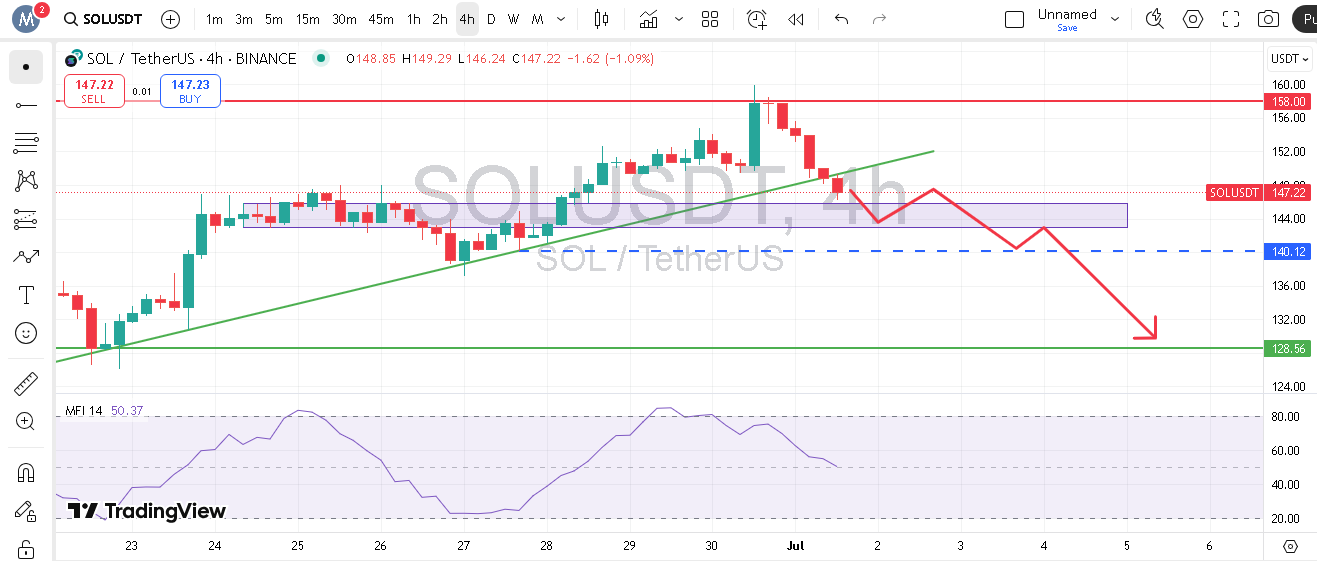Select the Text annotation tool
Viewport: 1317px width, 561px height.
[x=26, y=295]
